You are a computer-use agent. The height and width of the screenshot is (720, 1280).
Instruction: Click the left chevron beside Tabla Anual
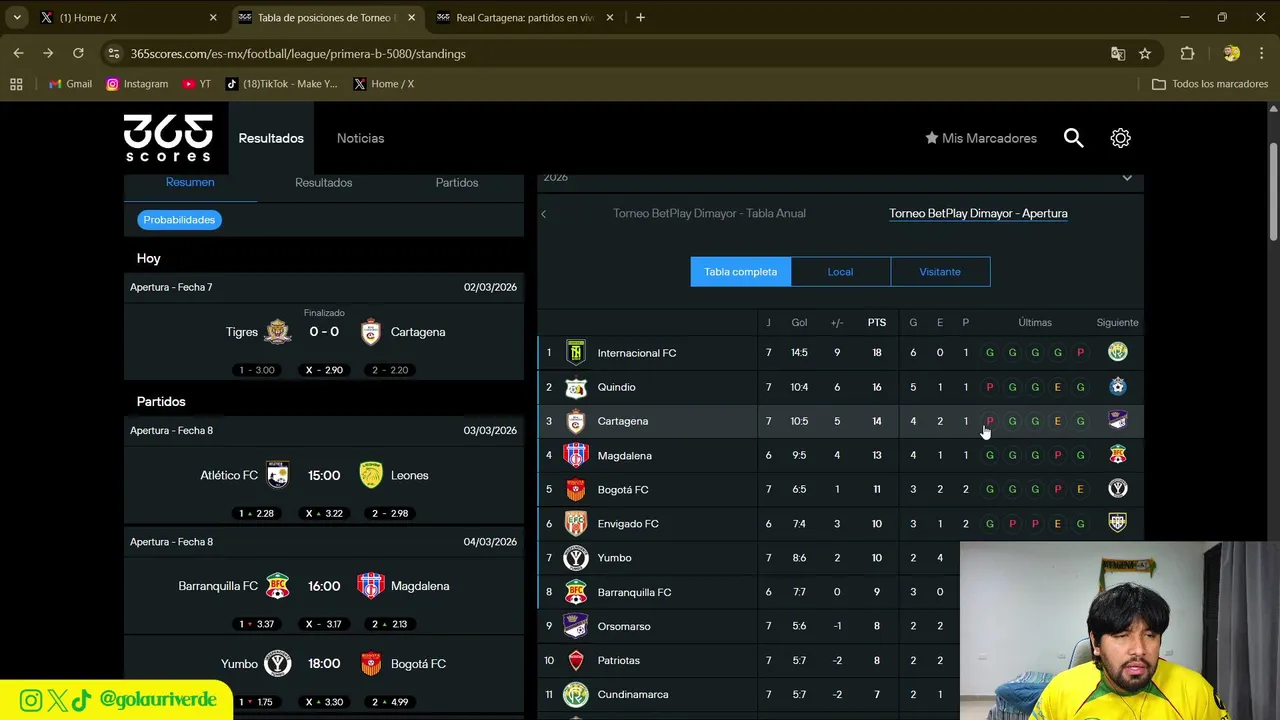pos(544,214)
